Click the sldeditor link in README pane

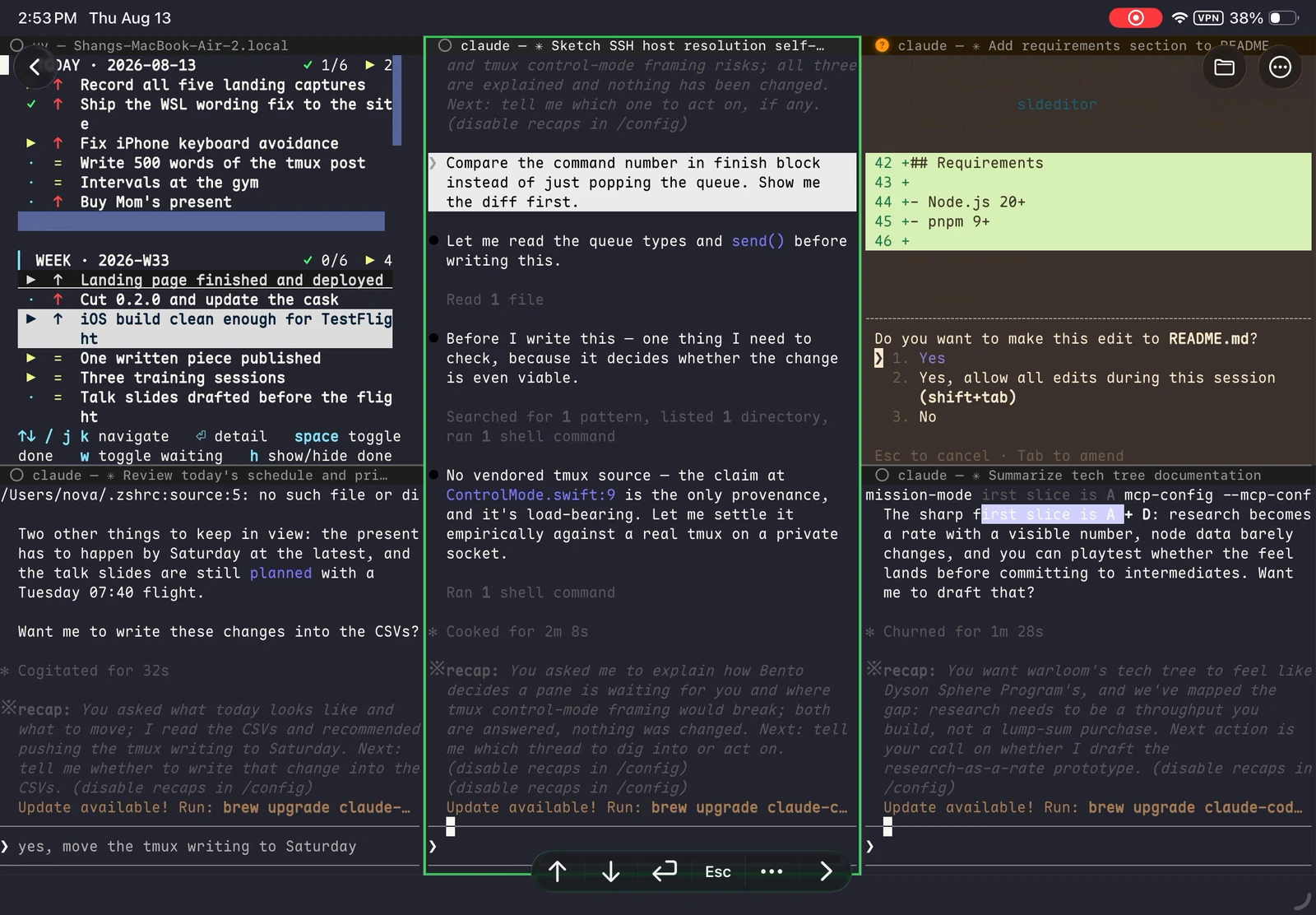click(x=1057, y=105)
